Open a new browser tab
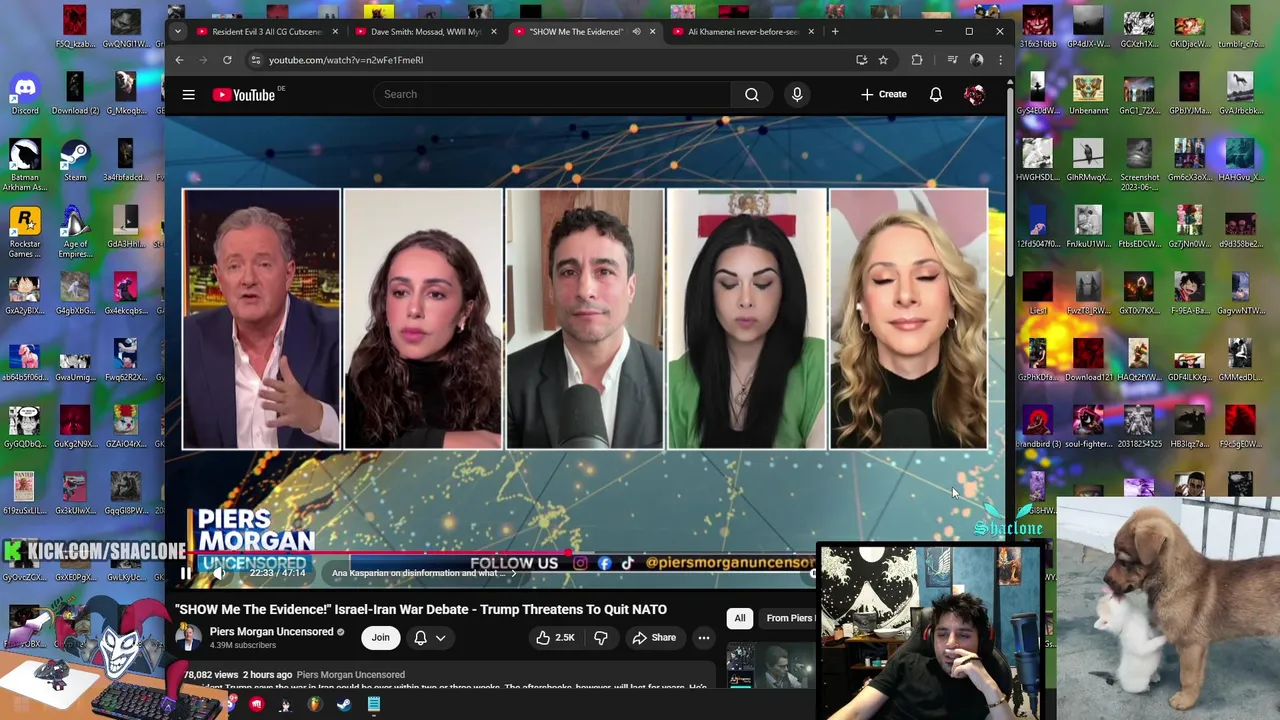This screenshot has width=1280, height=720. (x=835, y=32)
